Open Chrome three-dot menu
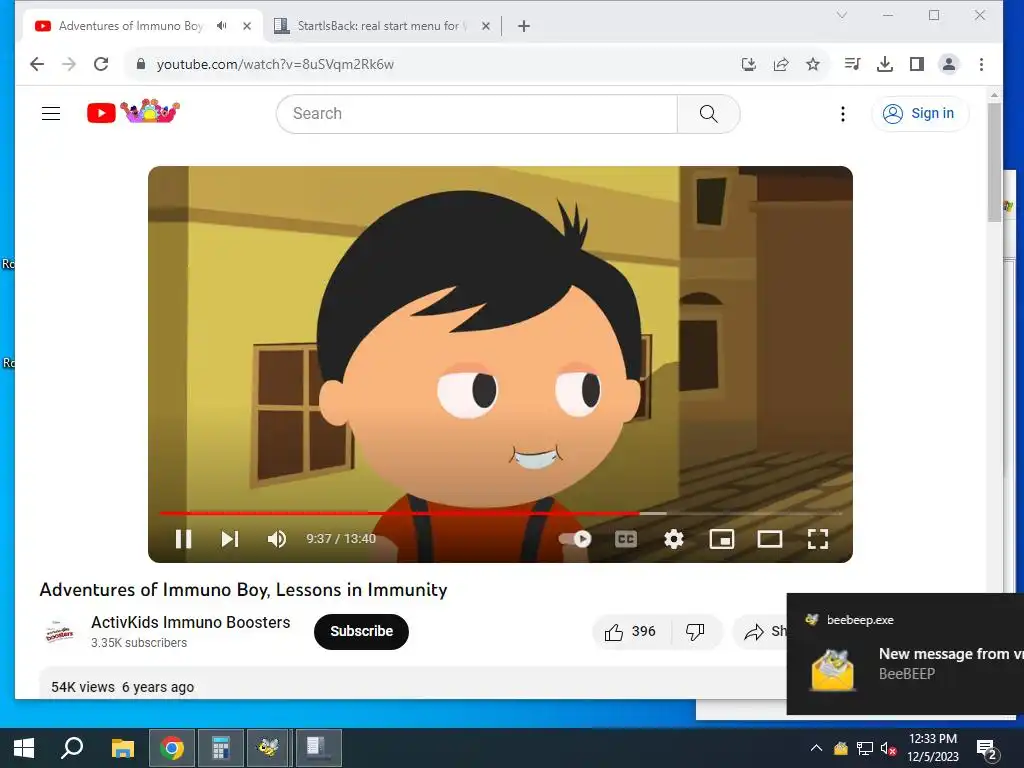The image size is (1024, 768). click(982, 64)
